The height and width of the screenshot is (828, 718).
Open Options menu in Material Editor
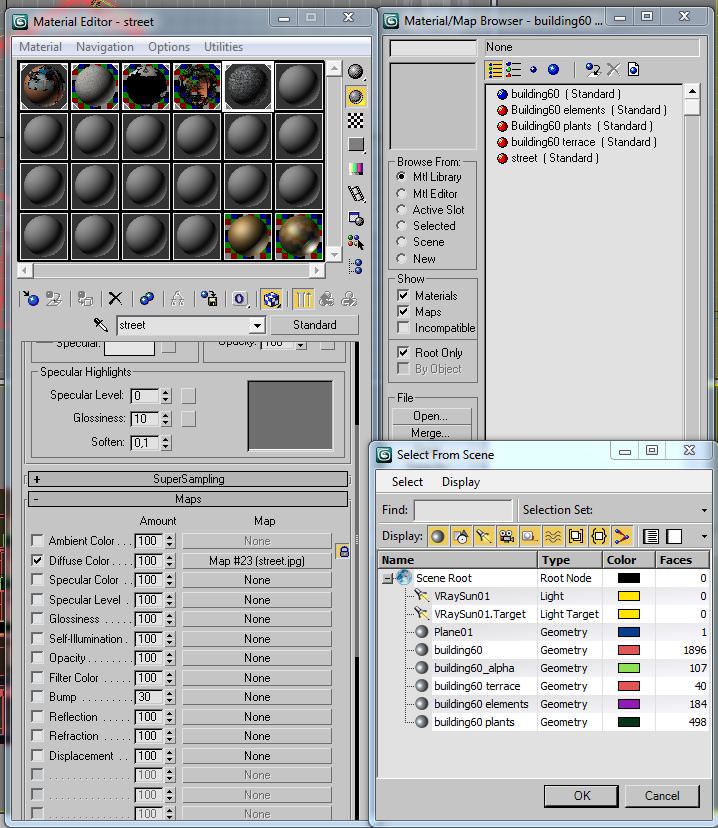point(168,47)
